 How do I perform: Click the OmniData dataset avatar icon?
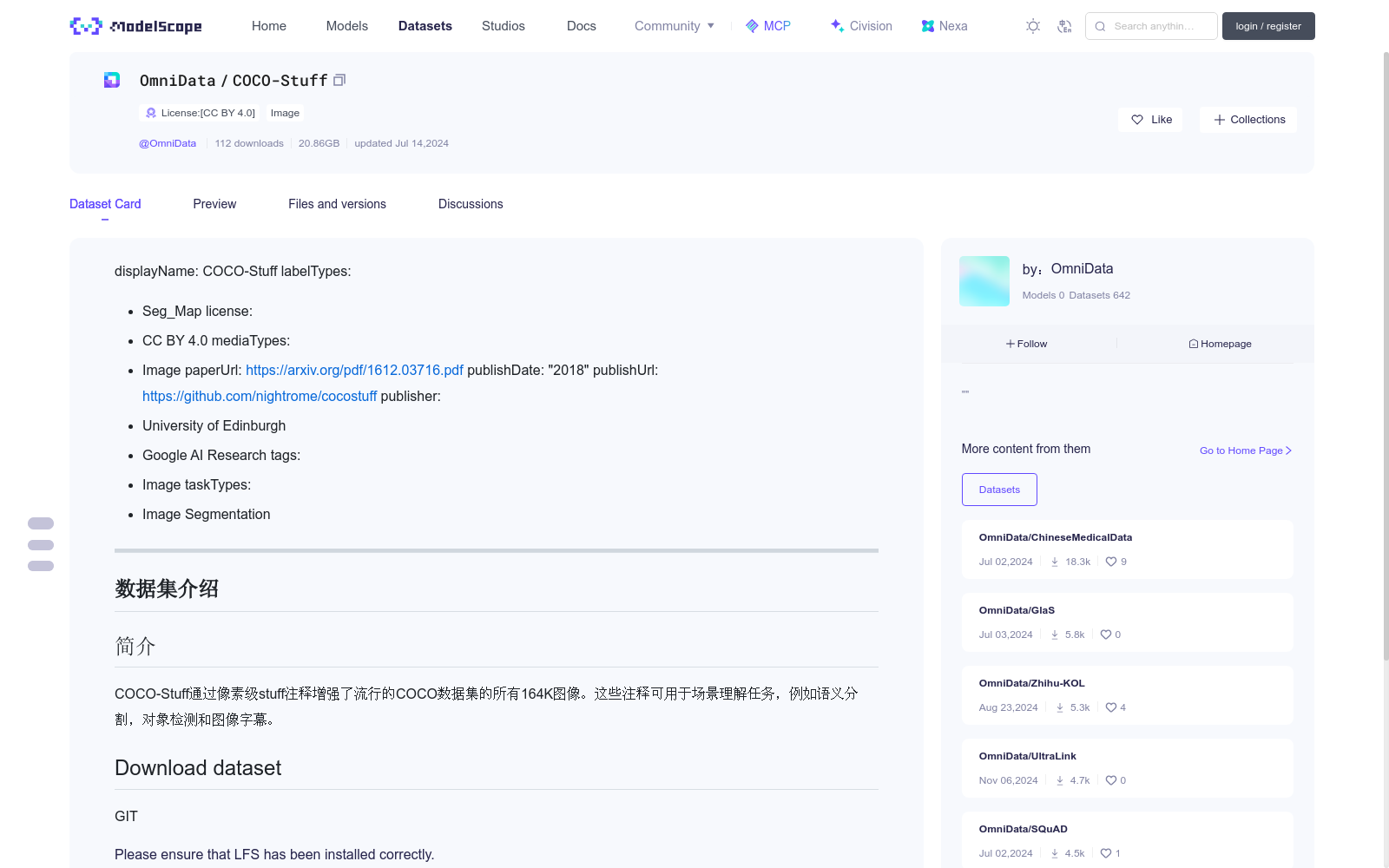112,80
